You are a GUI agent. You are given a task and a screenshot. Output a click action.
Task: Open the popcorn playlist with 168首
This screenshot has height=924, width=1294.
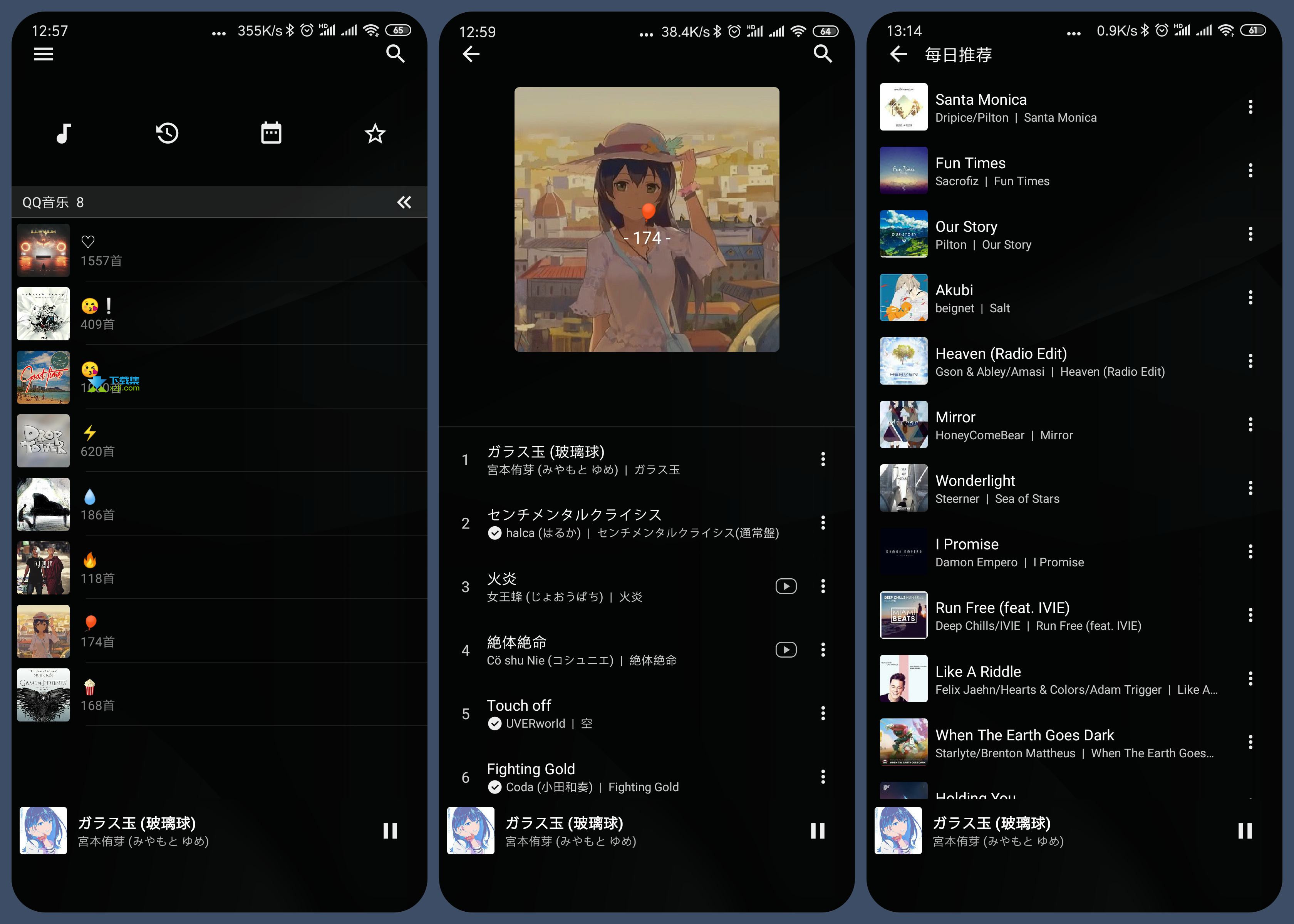[x=220, y=695]
